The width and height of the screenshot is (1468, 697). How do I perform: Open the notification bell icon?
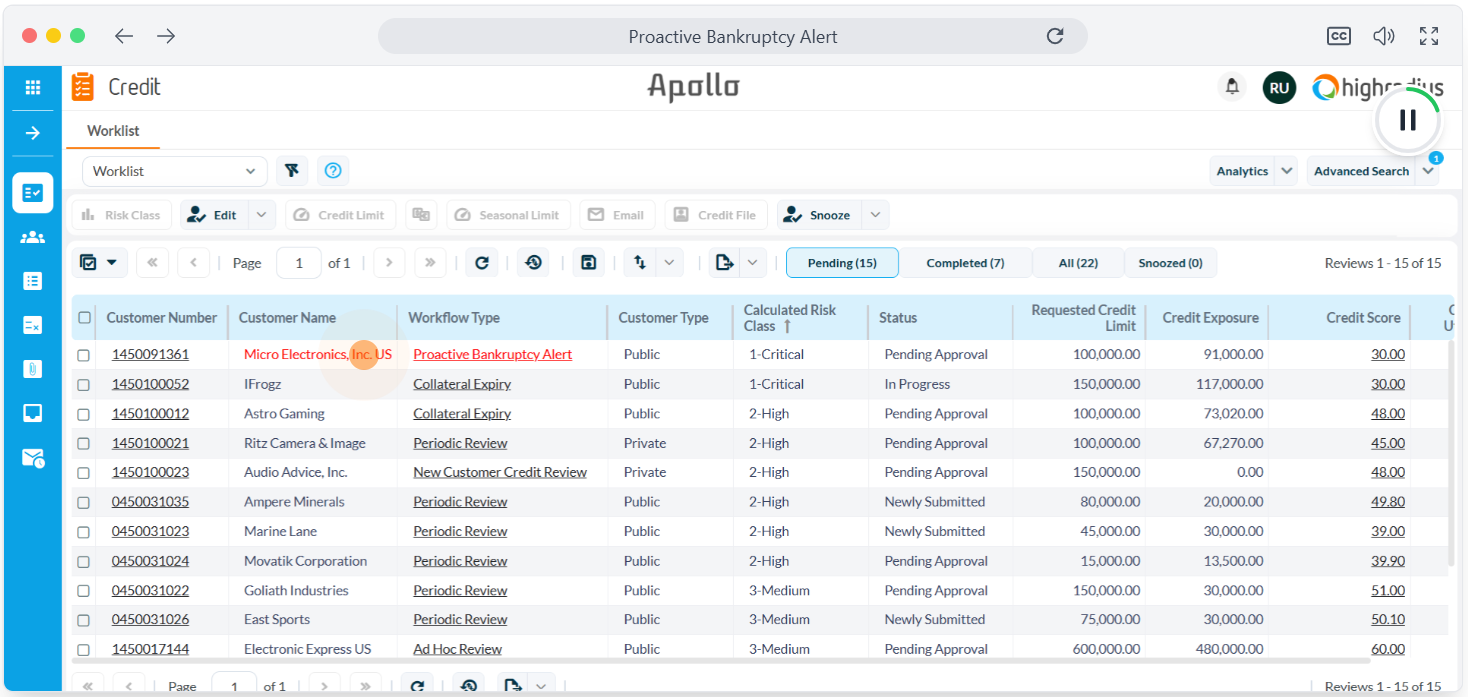[1232, 87]
